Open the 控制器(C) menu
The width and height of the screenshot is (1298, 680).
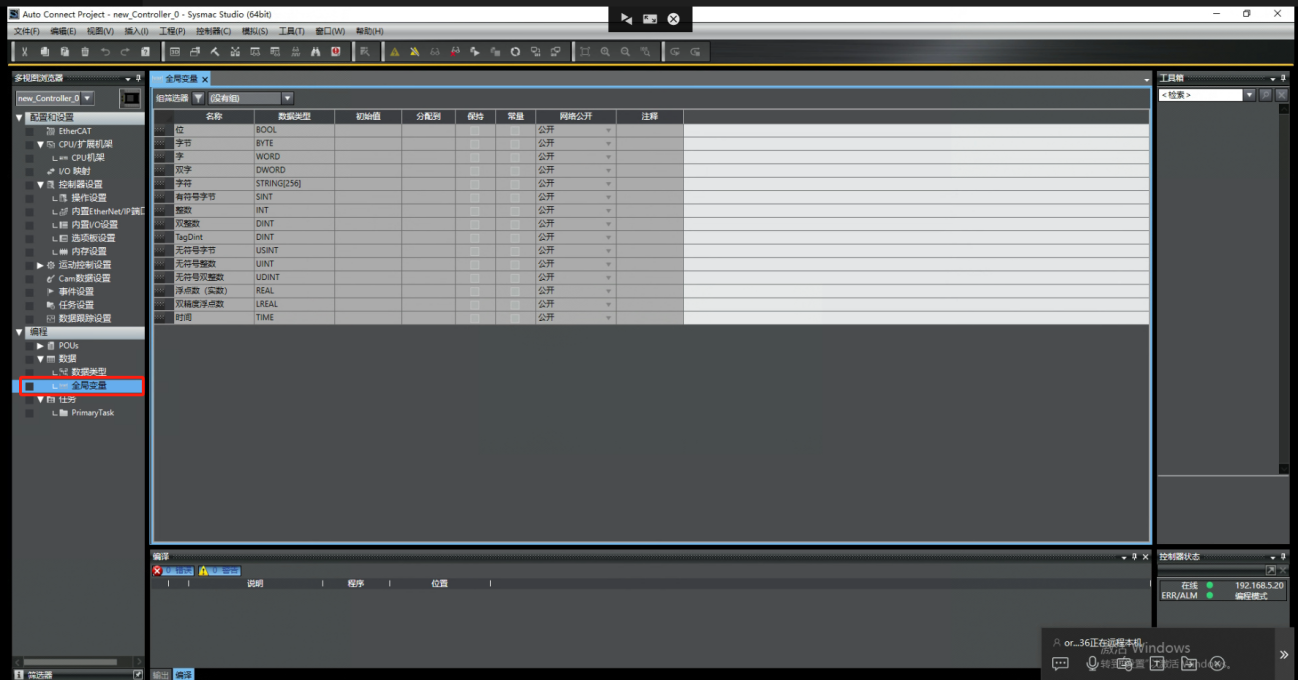click(213, 31)
